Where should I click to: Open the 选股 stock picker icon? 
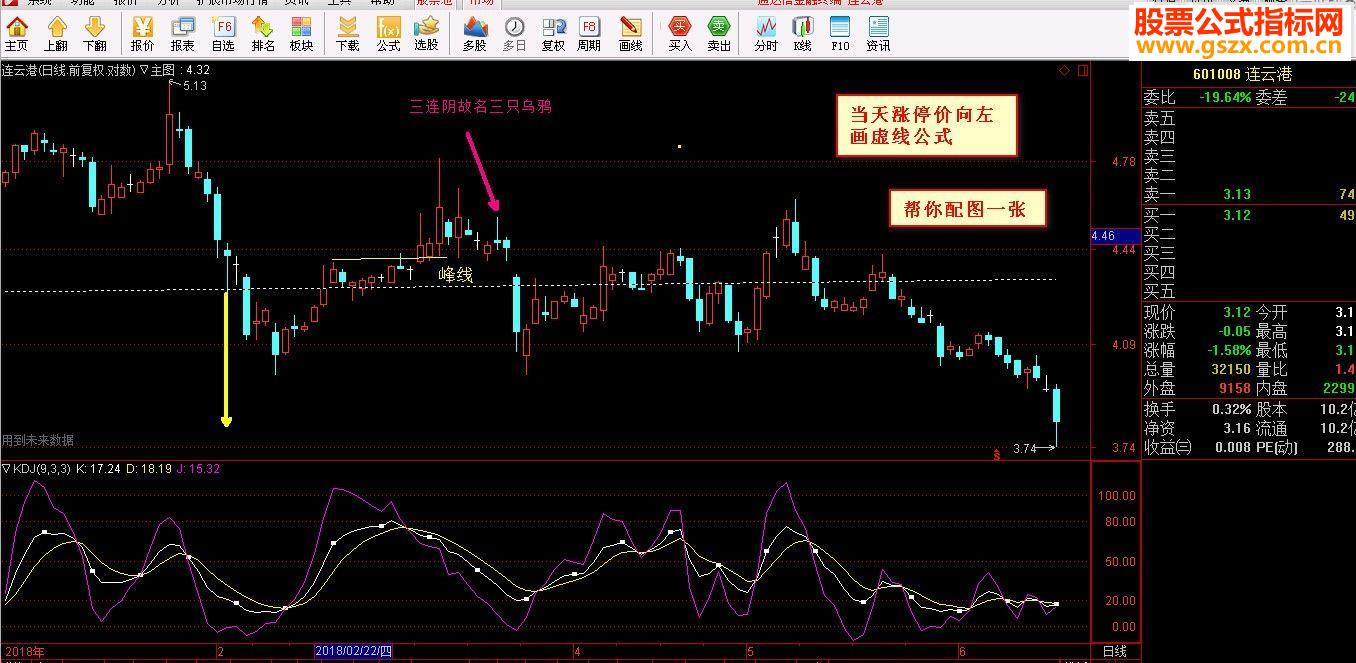coord(427,33)
